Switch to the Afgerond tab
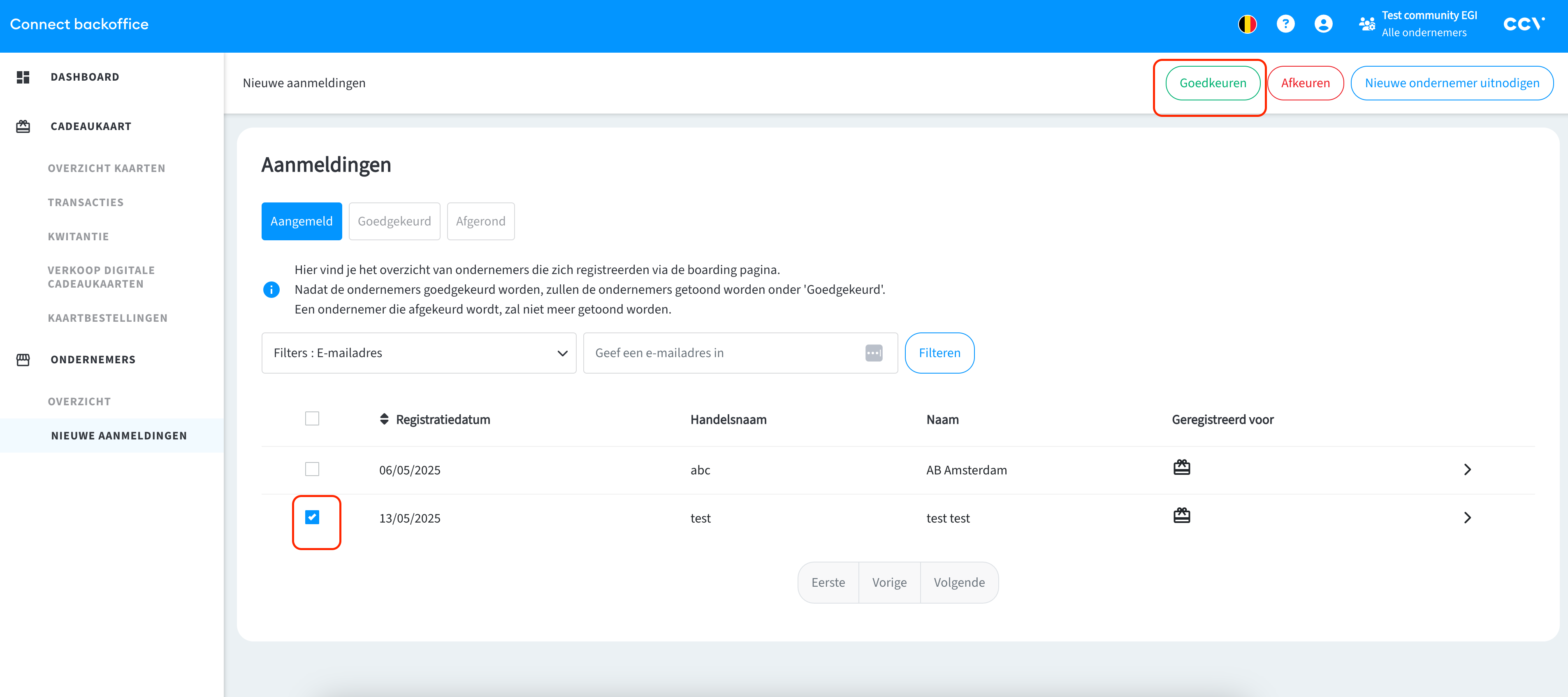1568x697 pixels. [x=480, y=222]
